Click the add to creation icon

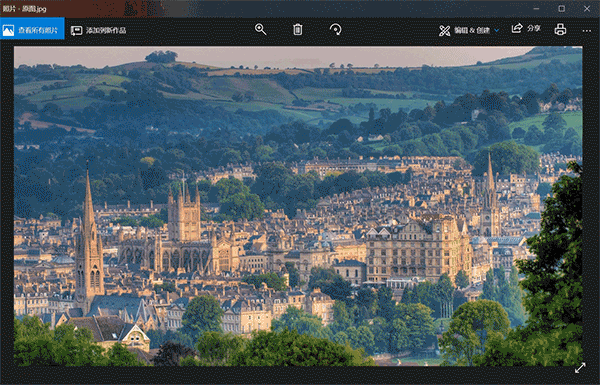coord(77,30)
